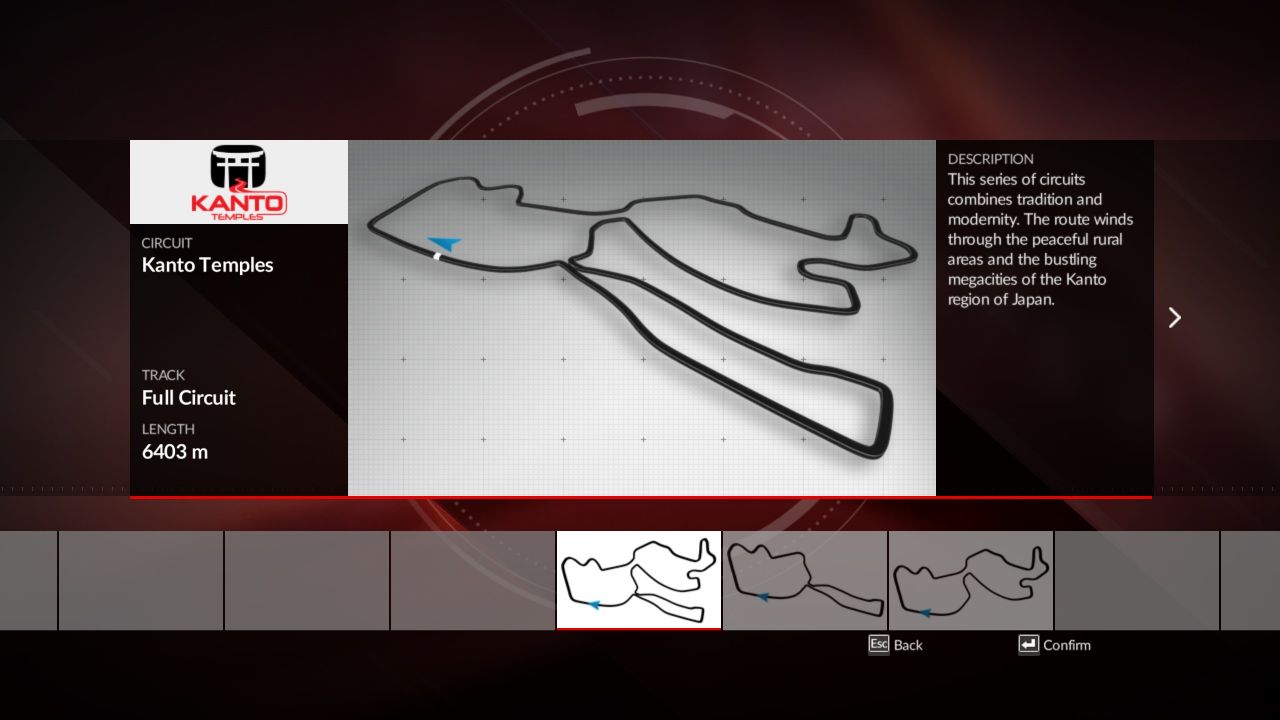Advance to next circuit with right chevron
This screenshot has height=720, width=1280.
tap(1175, 317)
